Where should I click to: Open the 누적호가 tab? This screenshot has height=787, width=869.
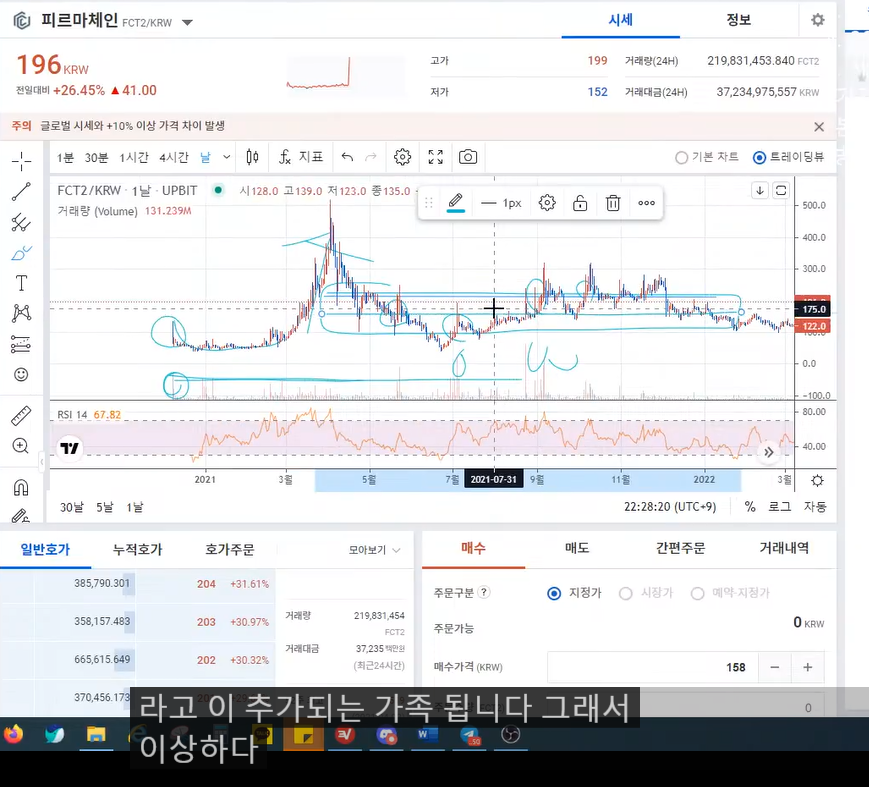tap(137, 549)
